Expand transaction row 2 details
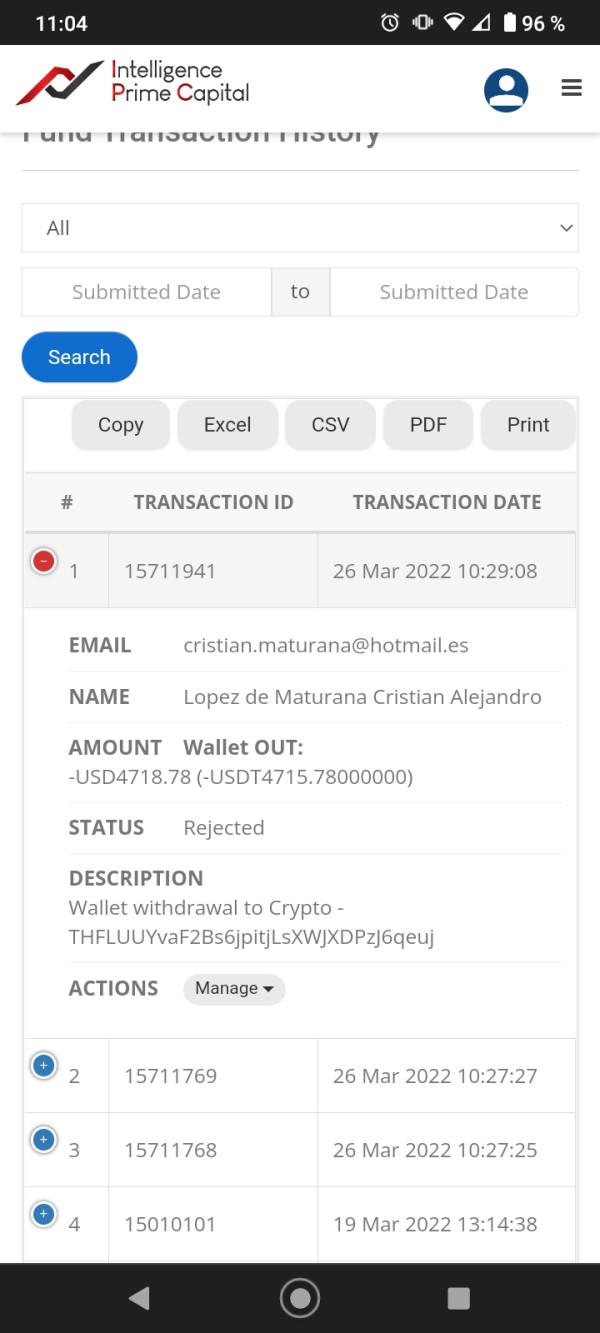This screenshot has width=600, height=1333. pos(43,1066)
